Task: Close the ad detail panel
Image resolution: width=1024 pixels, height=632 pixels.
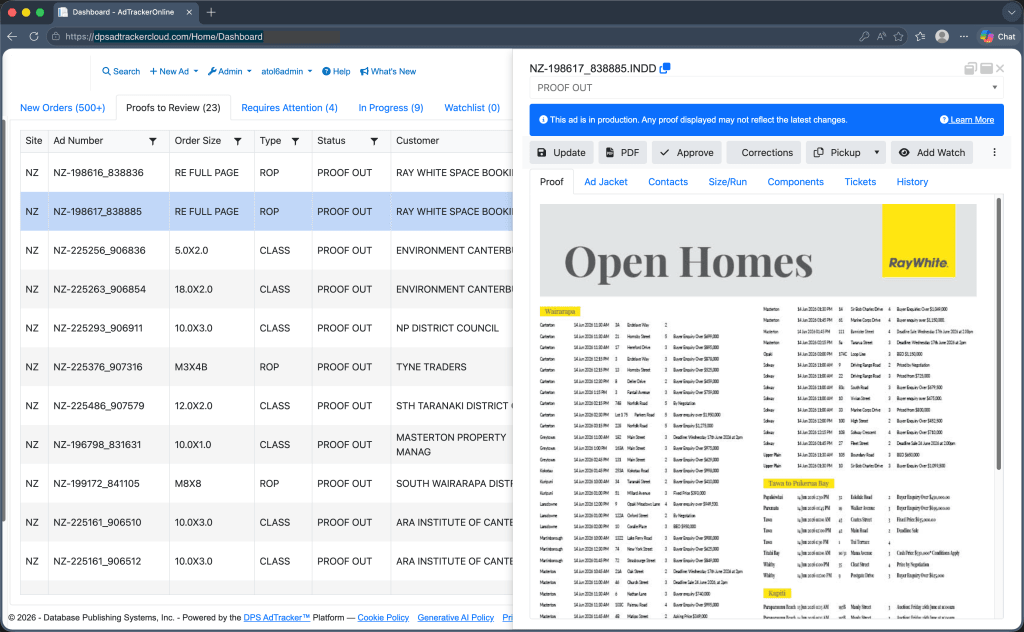Action: (1000, 68)
